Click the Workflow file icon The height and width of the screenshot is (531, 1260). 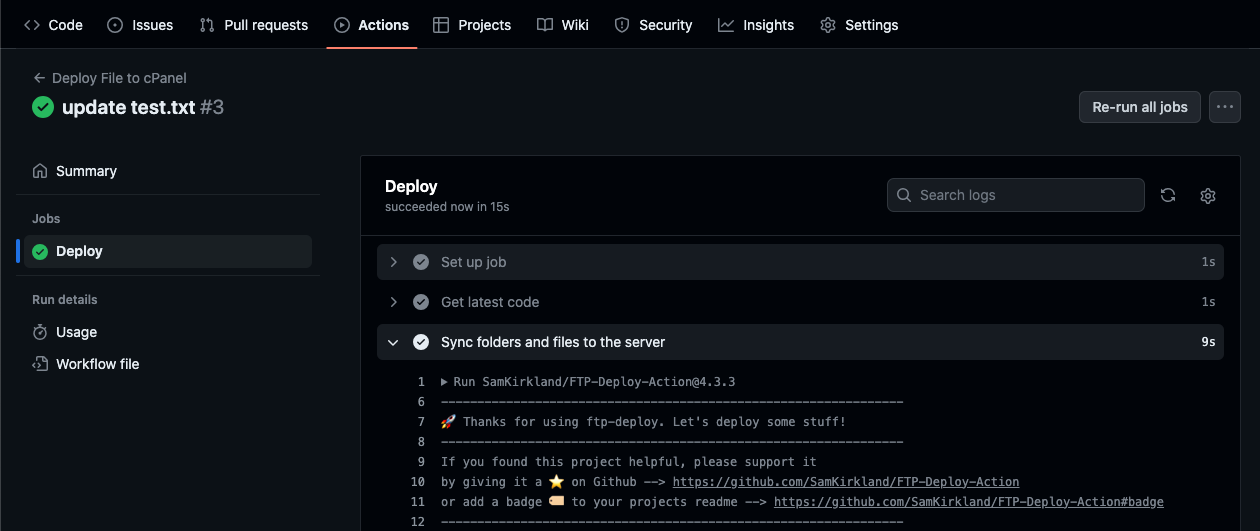40,364
